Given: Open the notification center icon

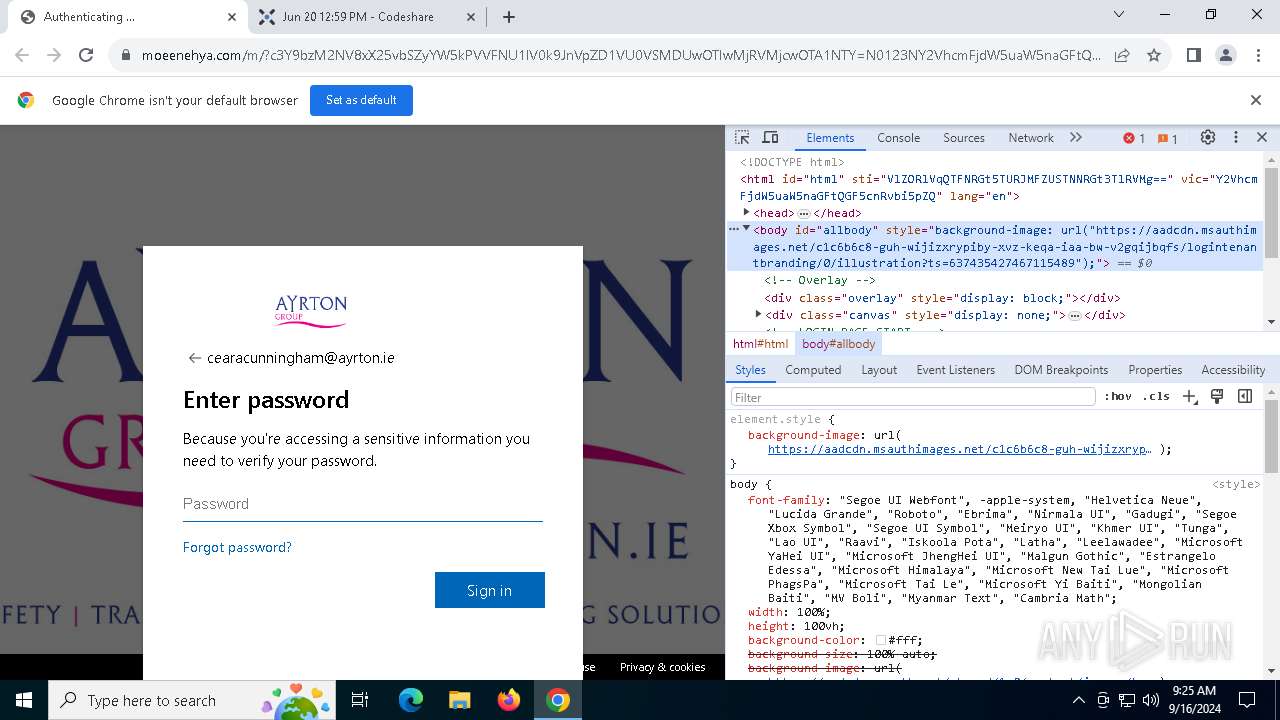Looking at the screenshot, I should coord(1247,700).
